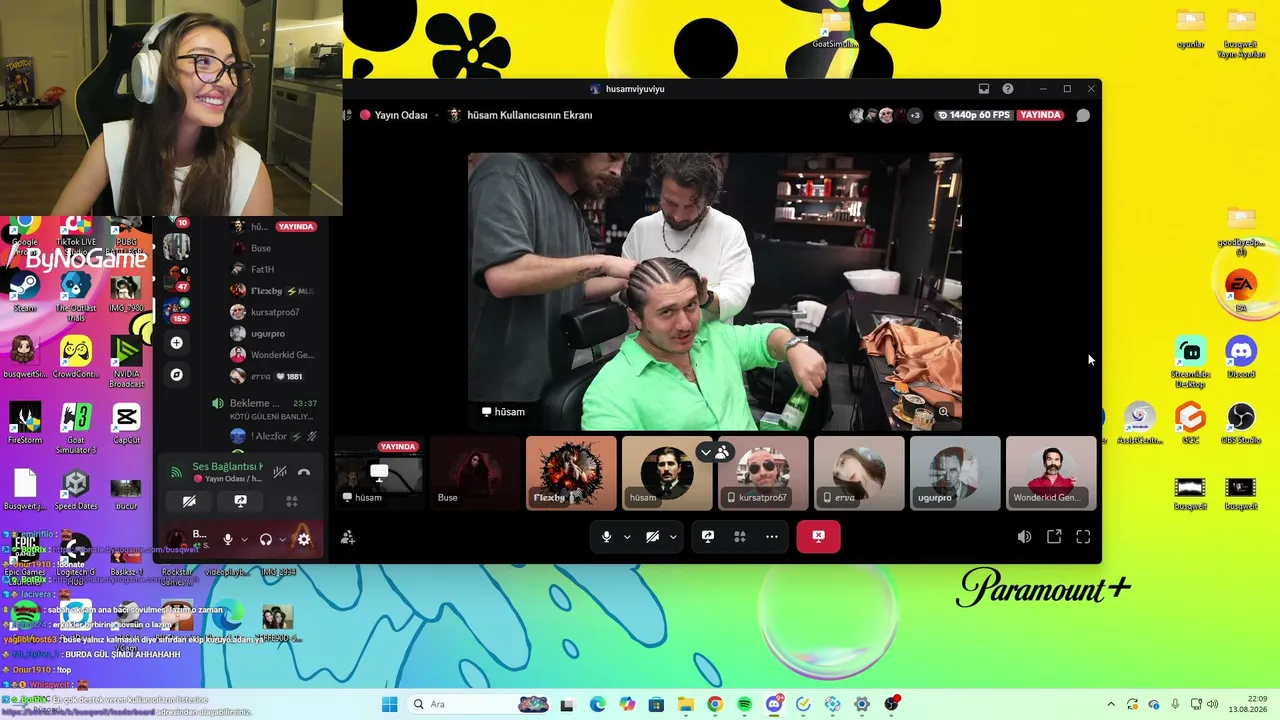Mute the microphone in the call controls
The height and width of the screenshot is (720, 1280).
606,537
